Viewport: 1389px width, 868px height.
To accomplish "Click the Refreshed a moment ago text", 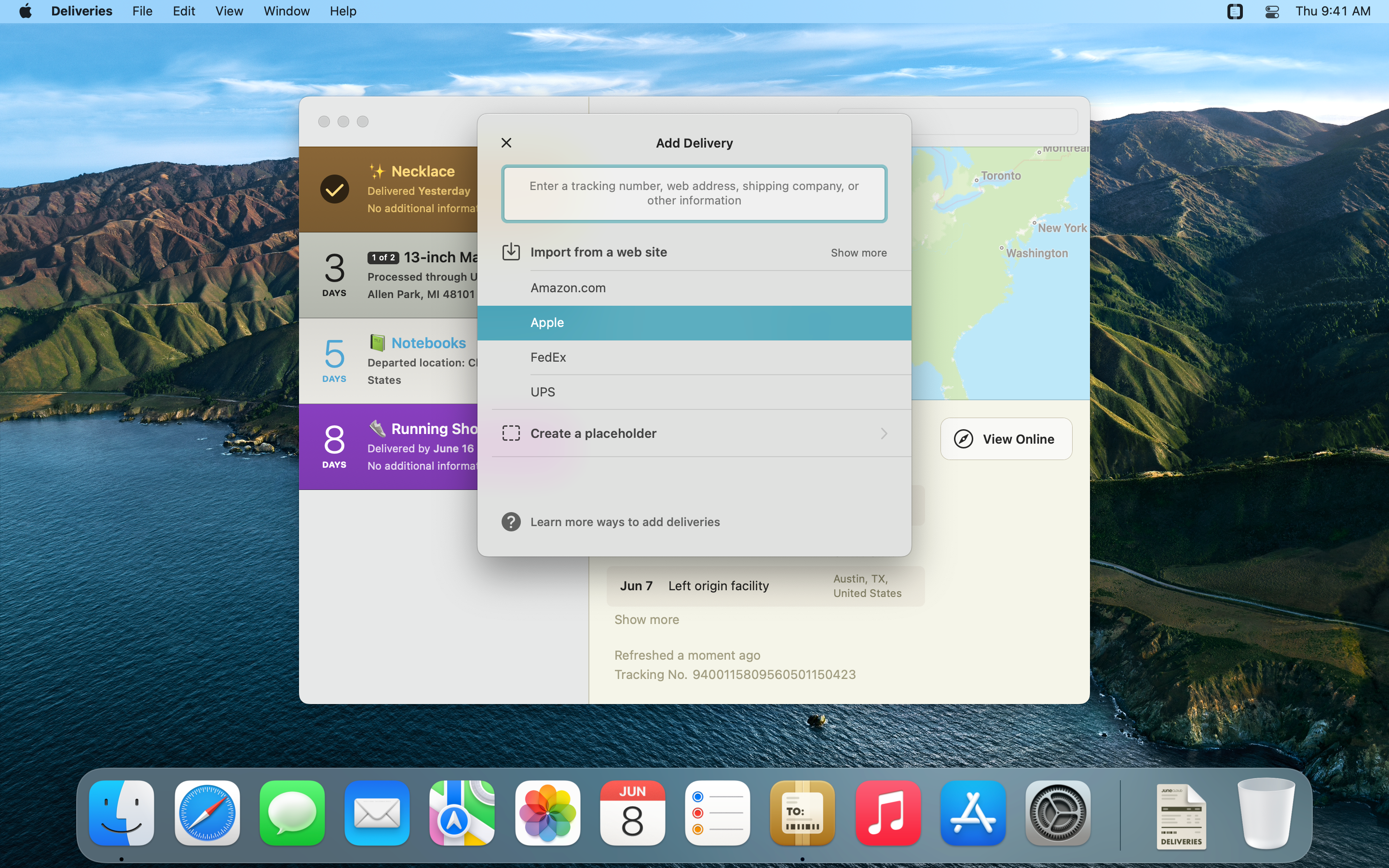I will coord(687,655).
